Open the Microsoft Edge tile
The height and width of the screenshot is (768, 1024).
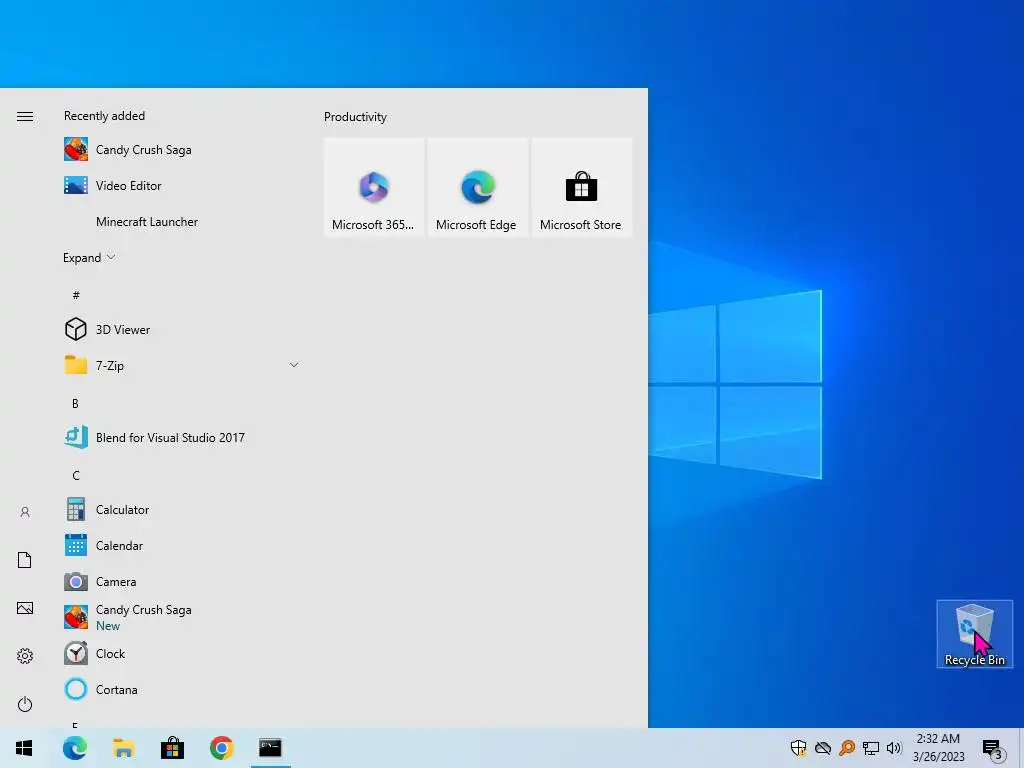(477, 187)
